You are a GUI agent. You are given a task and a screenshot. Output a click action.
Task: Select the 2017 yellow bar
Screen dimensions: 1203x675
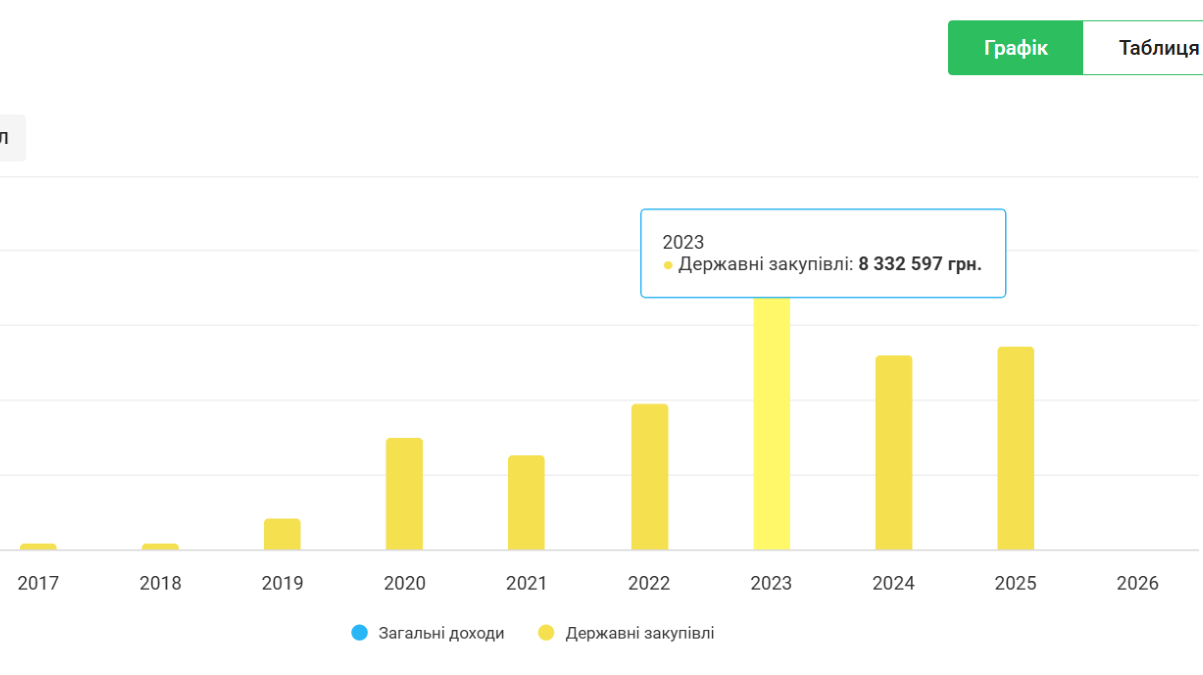pyautogui.click(x=38, y=546)
